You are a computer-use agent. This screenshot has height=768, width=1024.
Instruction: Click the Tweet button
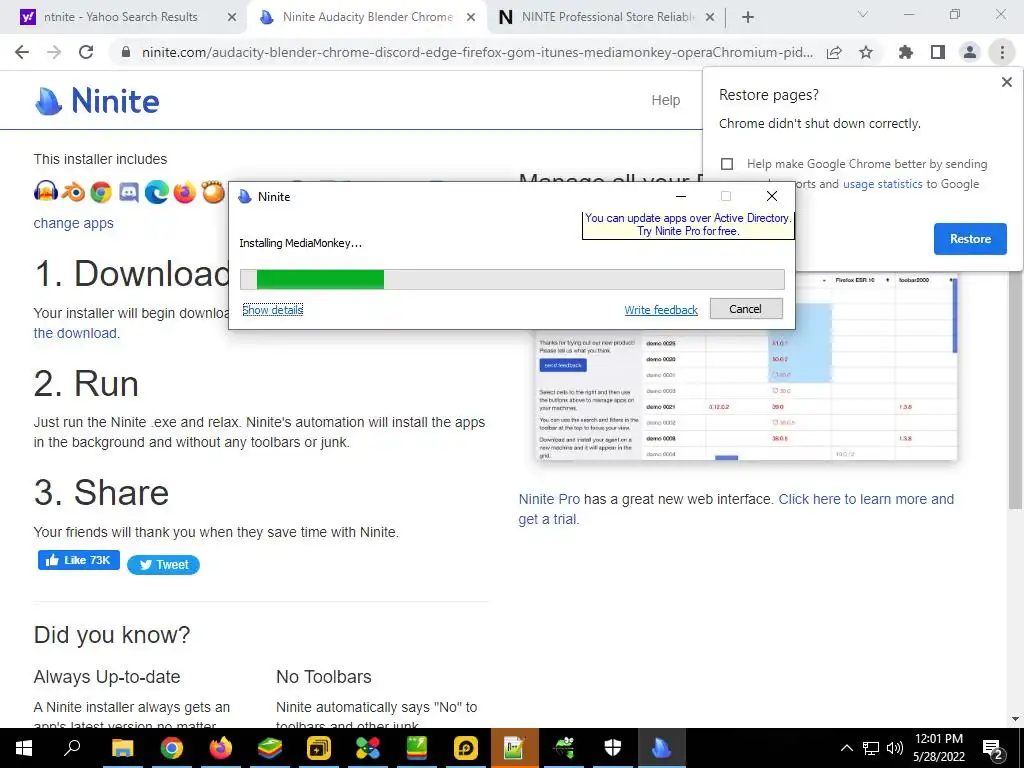click(x=163, y=565)
